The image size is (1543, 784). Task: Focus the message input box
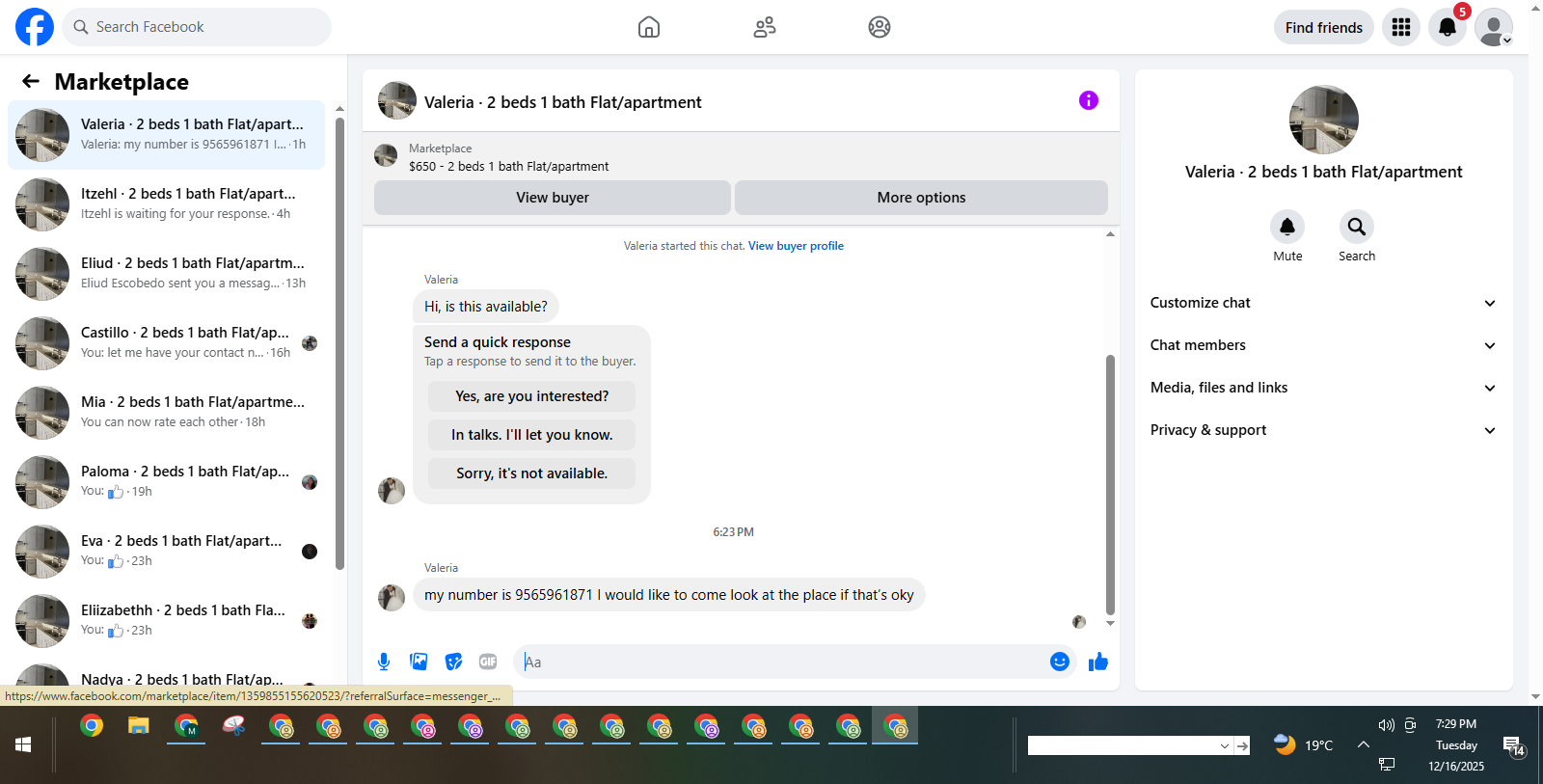(x=781, y=662)
